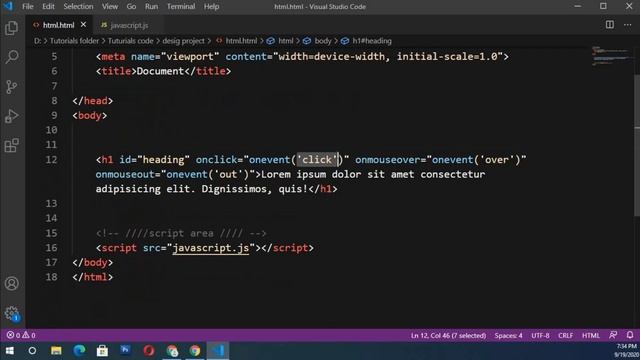The image size is (640, 360).
Task: Open the Help menu
Action: pyautogui.click(x=211, y=7)
